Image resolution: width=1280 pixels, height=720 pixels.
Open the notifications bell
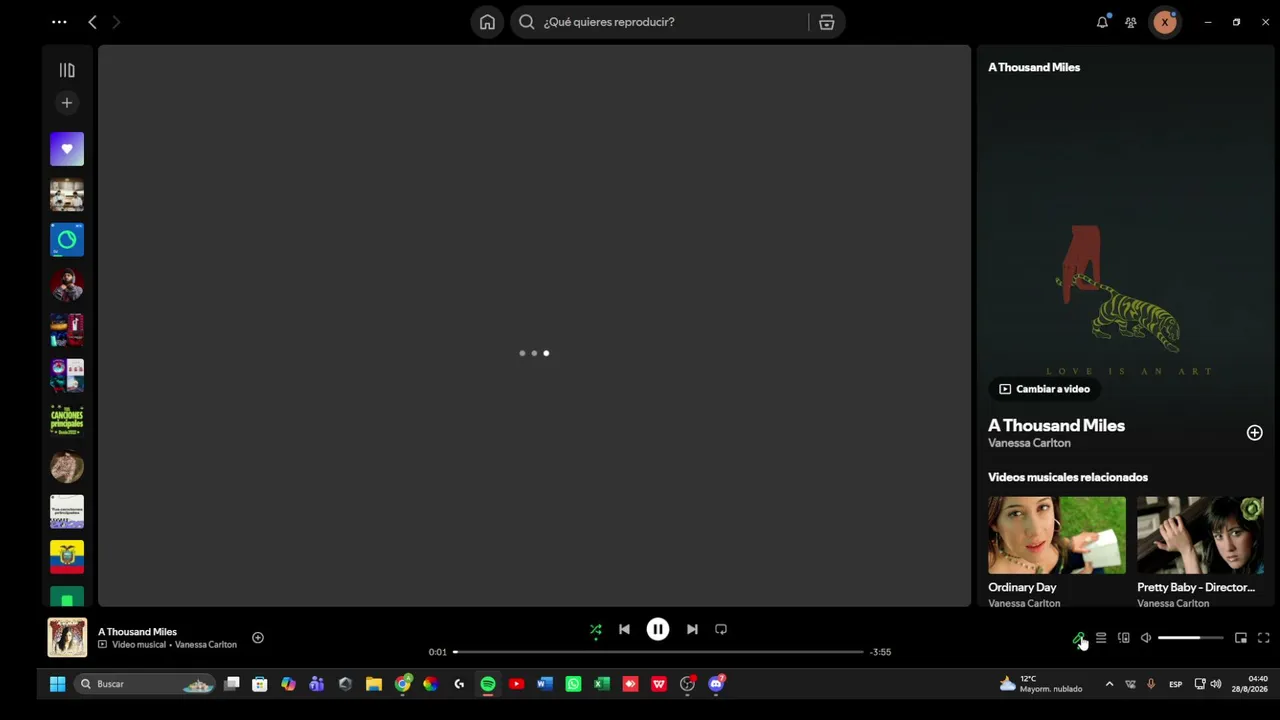1102,22
